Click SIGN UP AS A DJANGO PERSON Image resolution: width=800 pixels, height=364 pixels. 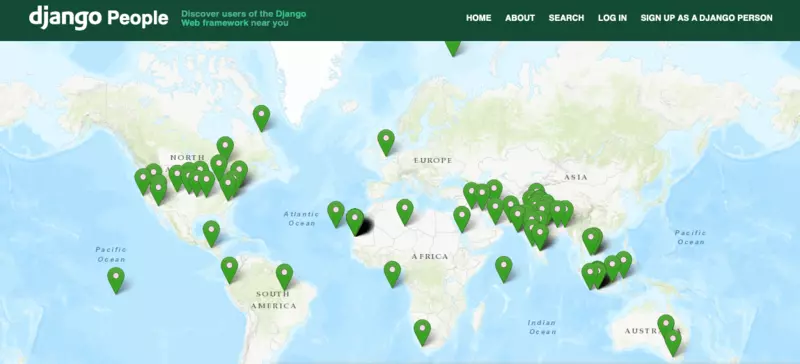pos(707,18)
